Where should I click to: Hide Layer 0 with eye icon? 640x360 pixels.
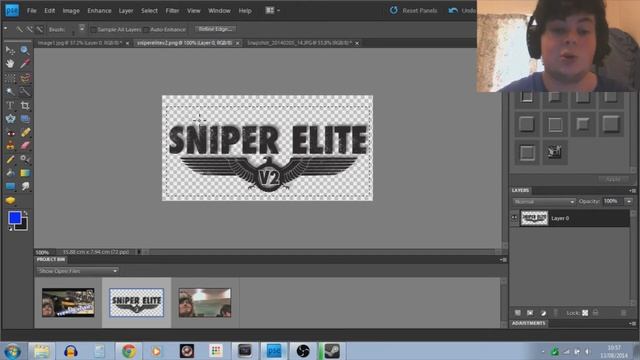coord(514,218)
